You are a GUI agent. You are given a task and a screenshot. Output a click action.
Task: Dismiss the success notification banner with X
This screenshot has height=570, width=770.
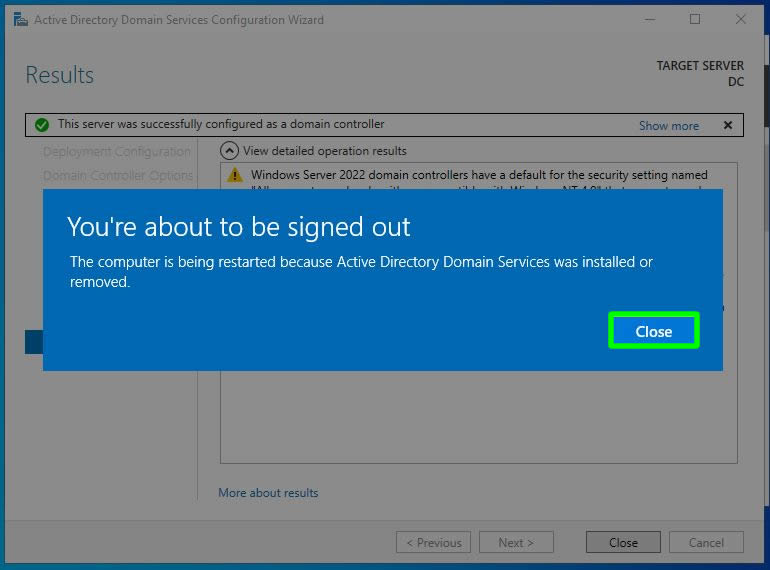(x=727, y=125)
